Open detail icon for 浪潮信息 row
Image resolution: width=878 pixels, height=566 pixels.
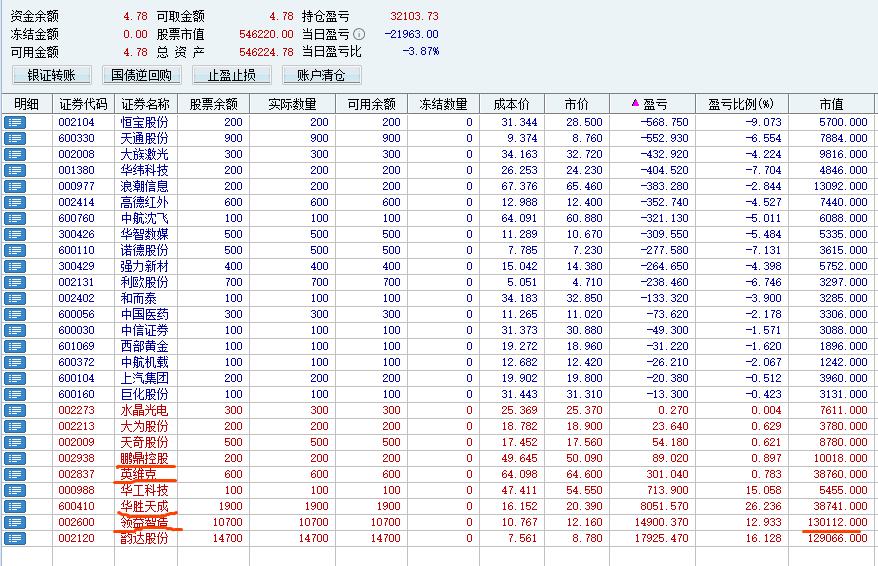coord(15,186)
